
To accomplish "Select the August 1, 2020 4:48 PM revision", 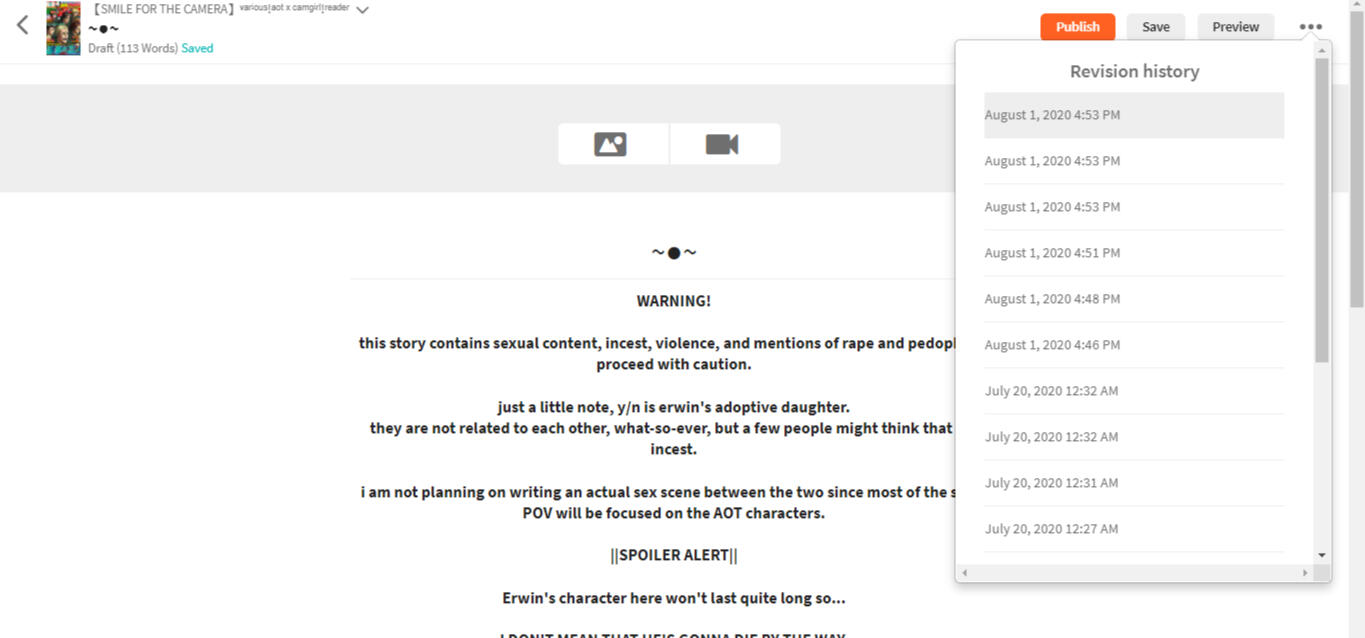I will click(x=1052, y=299).
